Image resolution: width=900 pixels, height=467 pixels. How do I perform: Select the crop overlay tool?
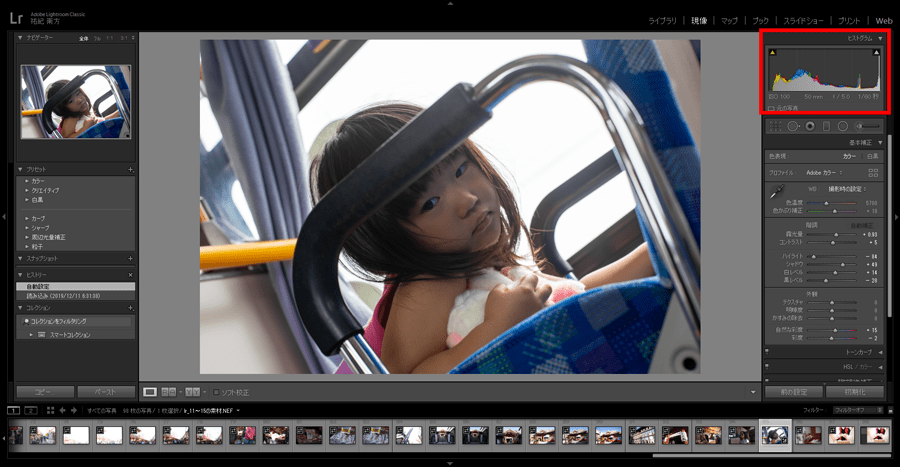coord(775,126)
